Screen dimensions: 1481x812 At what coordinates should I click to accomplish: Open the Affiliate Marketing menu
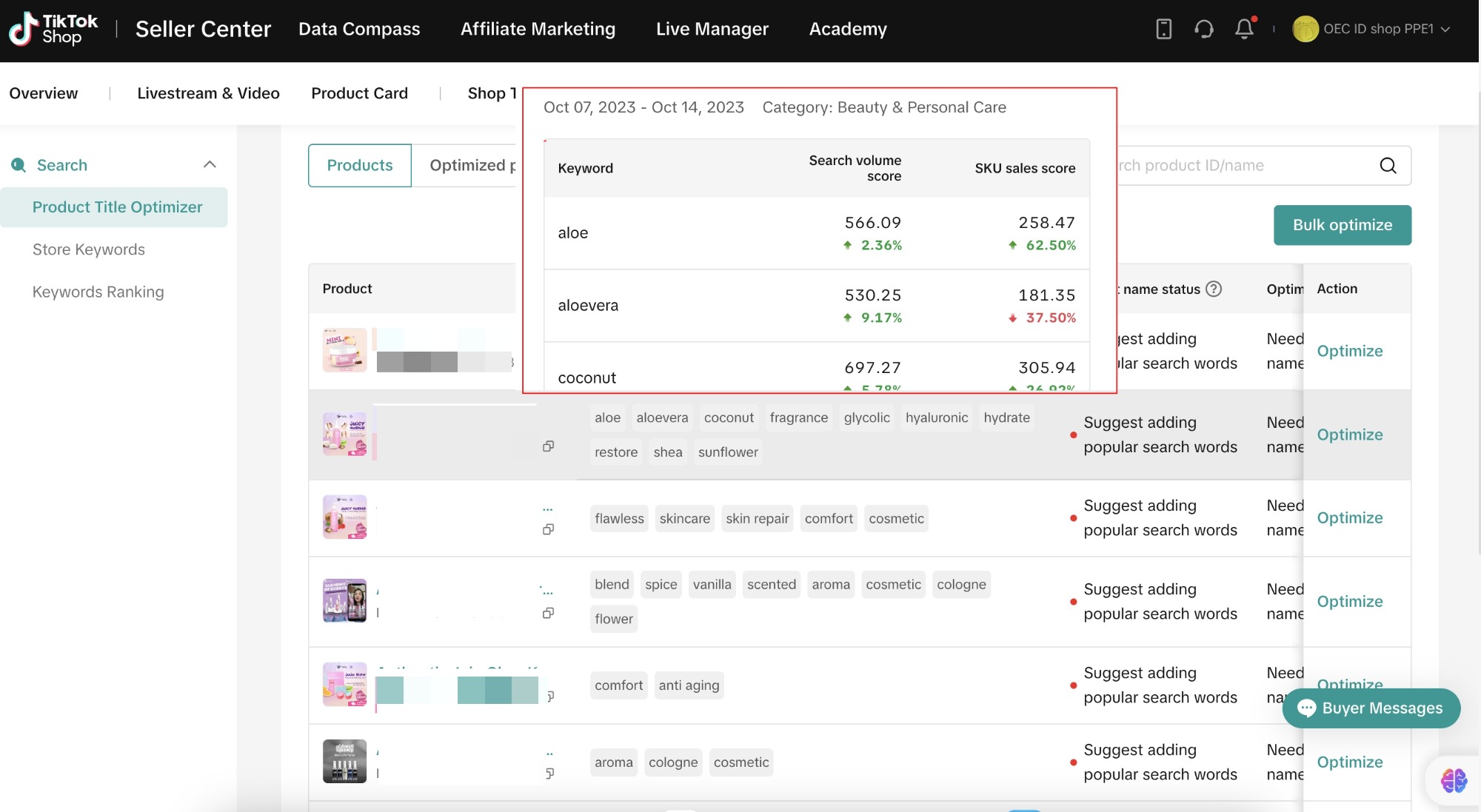click(x=538, y=29)
